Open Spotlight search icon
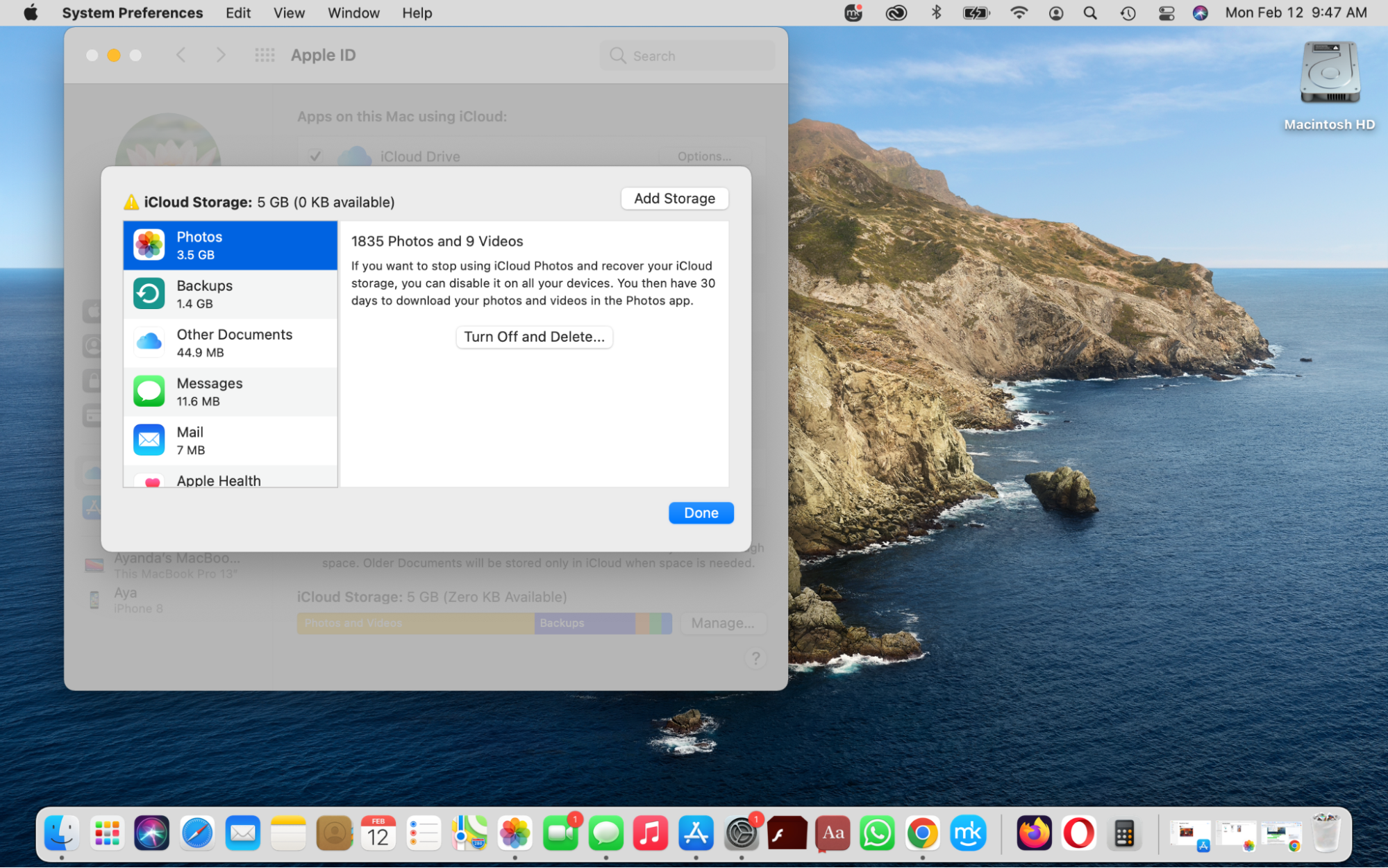The height and width of the screenshot is (868, 1388). coord(1090,12)
